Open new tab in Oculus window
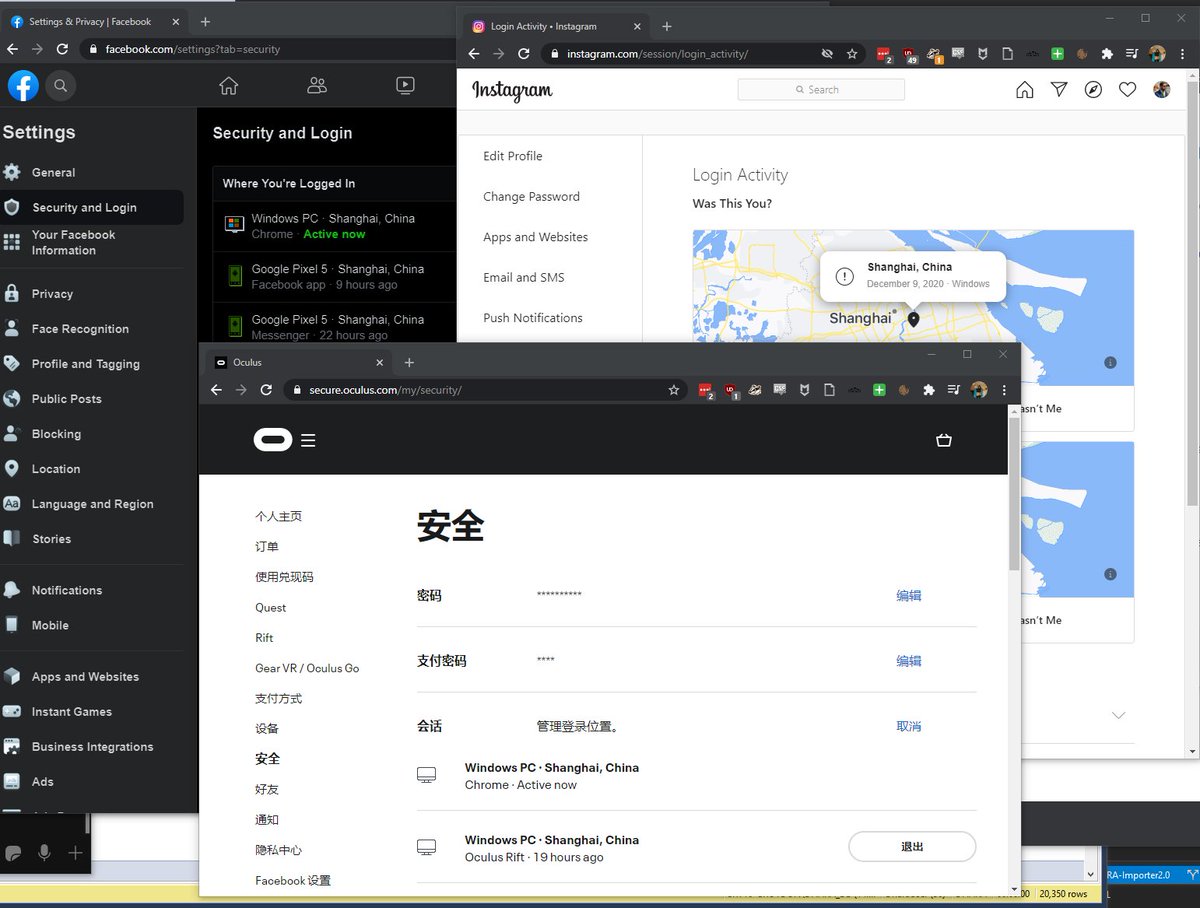The width and height of the screenshot is (1200, 908). (x=409, y=362)
